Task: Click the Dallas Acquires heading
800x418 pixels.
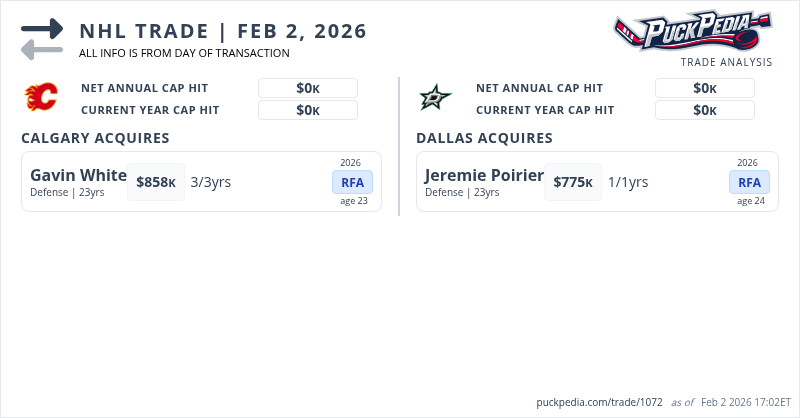Action: pyautogui.click(x=484, y=138)
